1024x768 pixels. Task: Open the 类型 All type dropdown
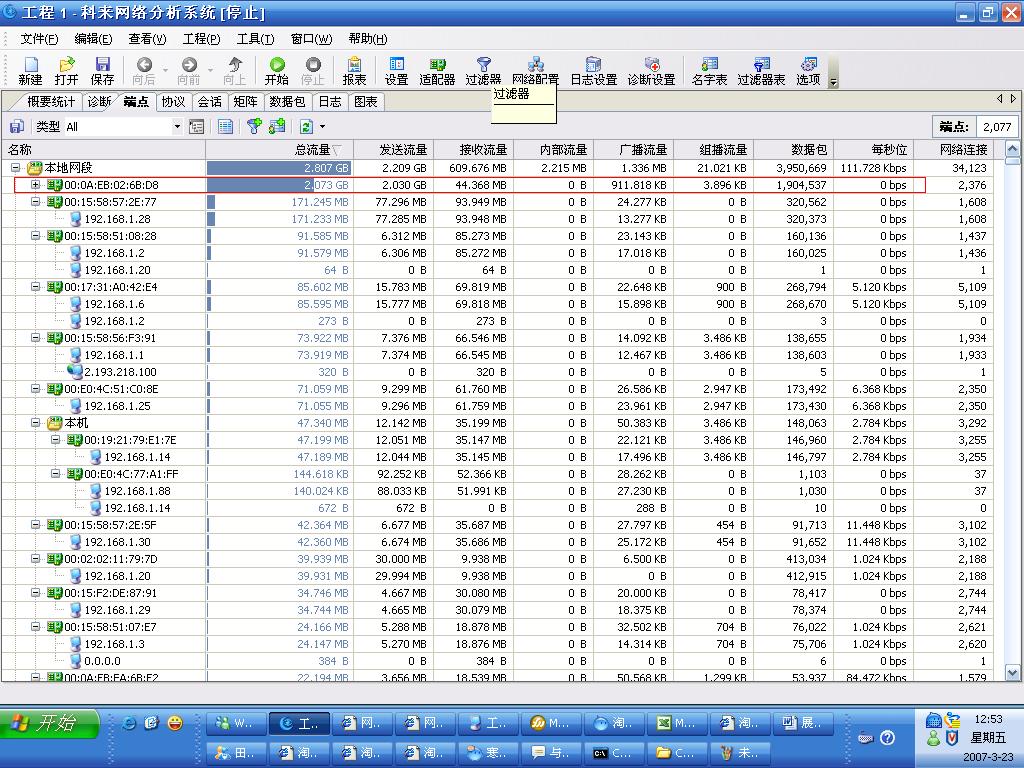177,127
